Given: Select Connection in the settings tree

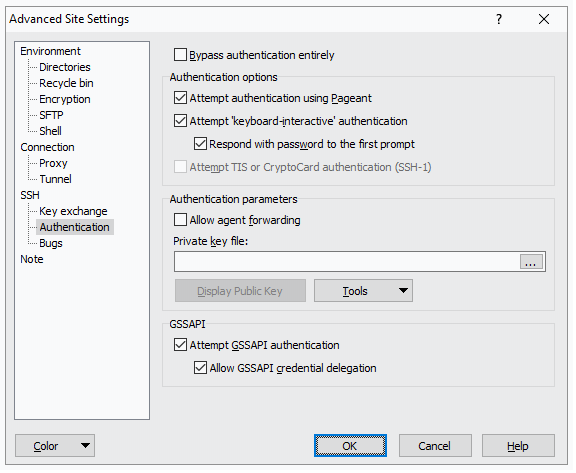Looking at the screenshot, I should click(47, 147).
